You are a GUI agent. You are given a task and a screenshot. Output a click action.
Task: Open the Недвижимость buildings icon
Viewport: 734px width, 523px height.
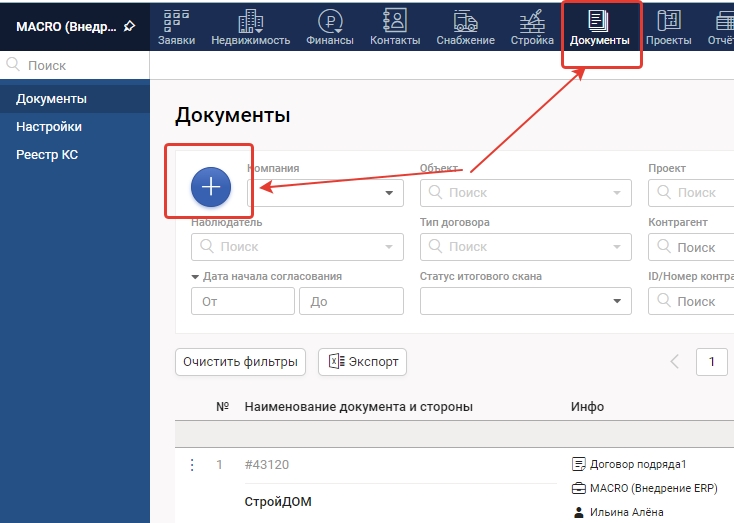click(250, 20)
